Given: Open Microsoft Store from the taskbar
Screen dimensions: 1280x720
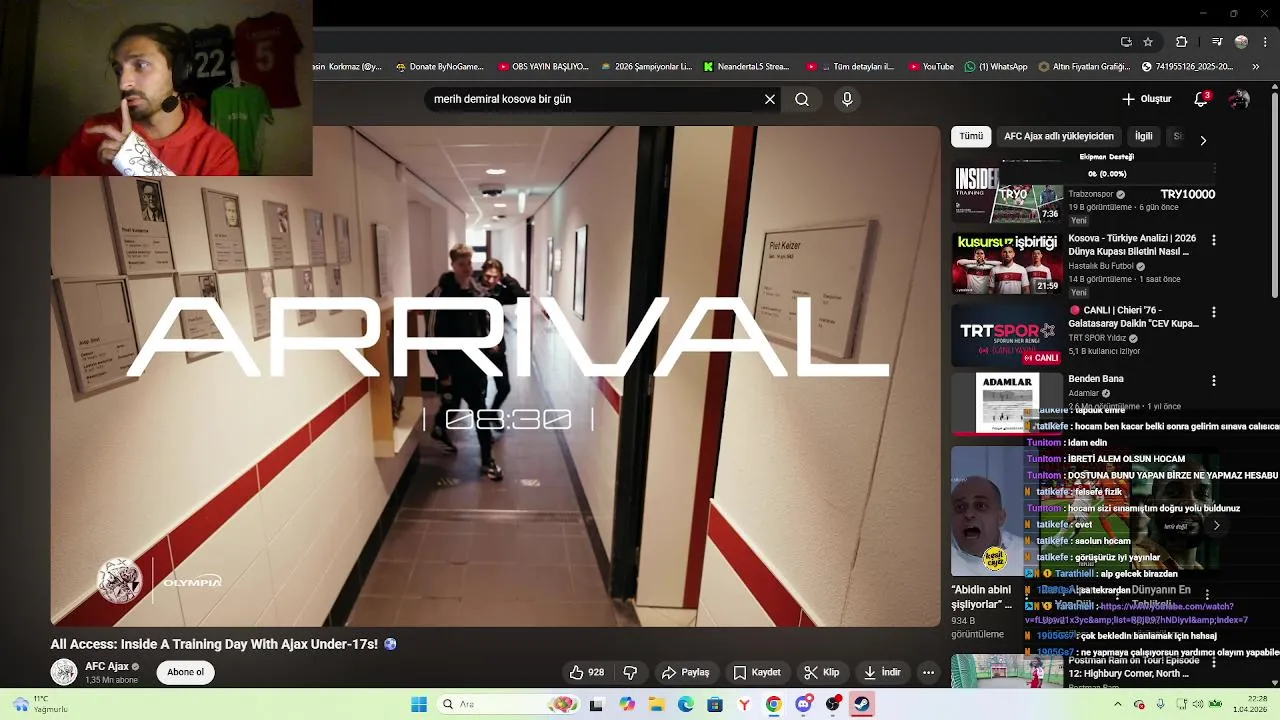Looking at the screenshot, I should click(715, 704).
